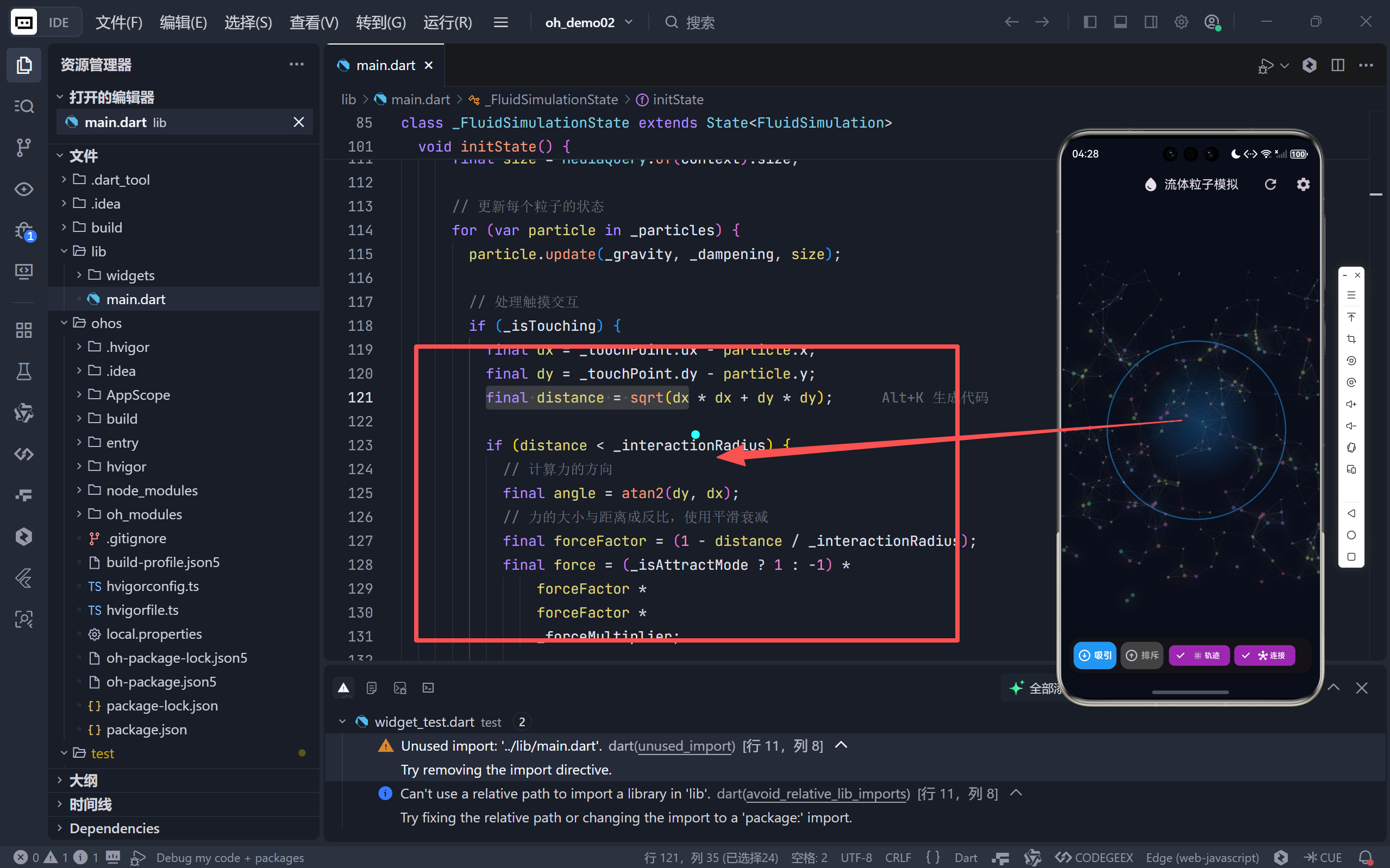
Task: Open the Testing flask sidebar icon
Action: 23,372
